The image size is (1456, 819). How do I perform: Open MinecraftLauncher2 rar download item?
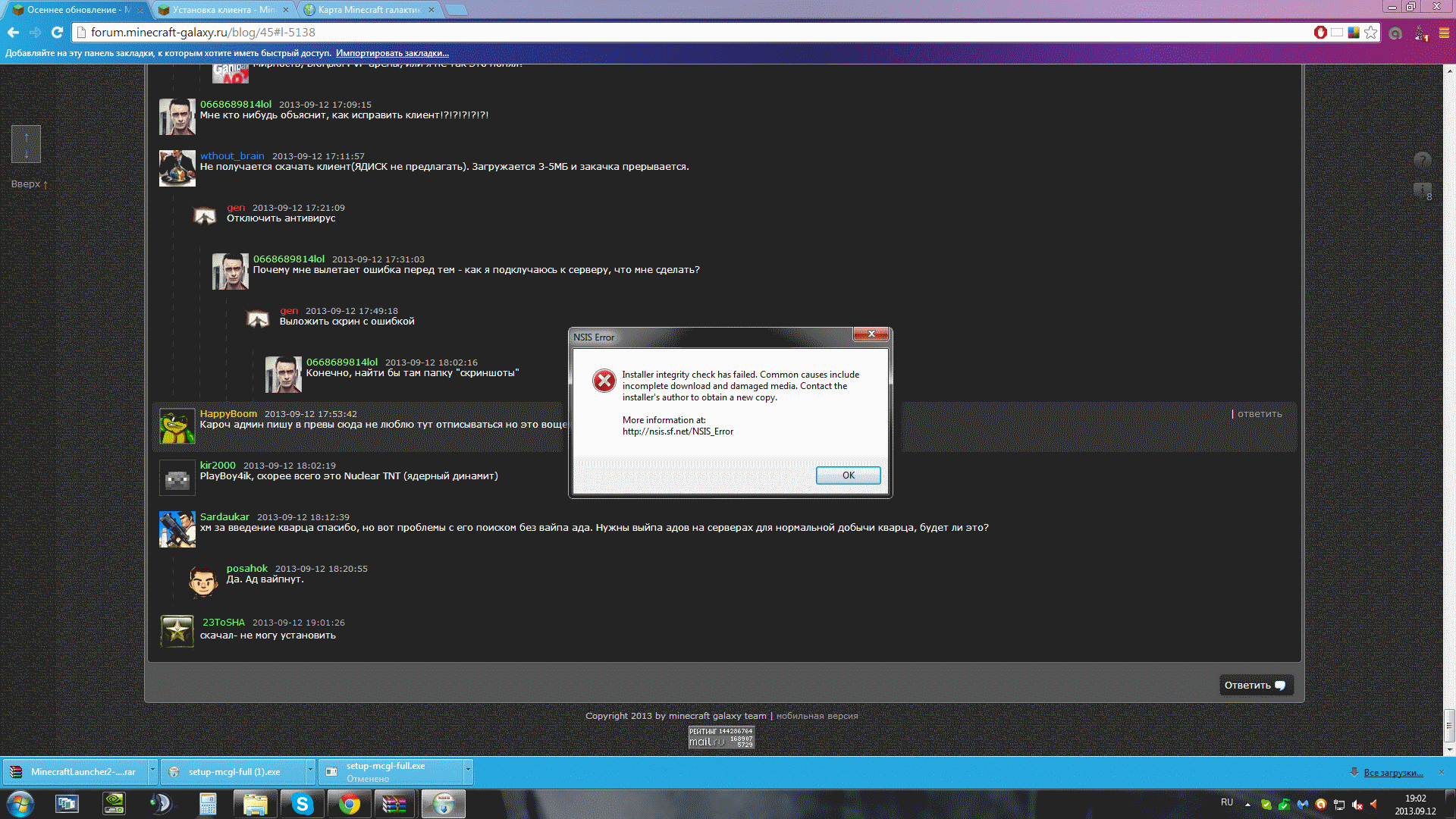[74, 771]
